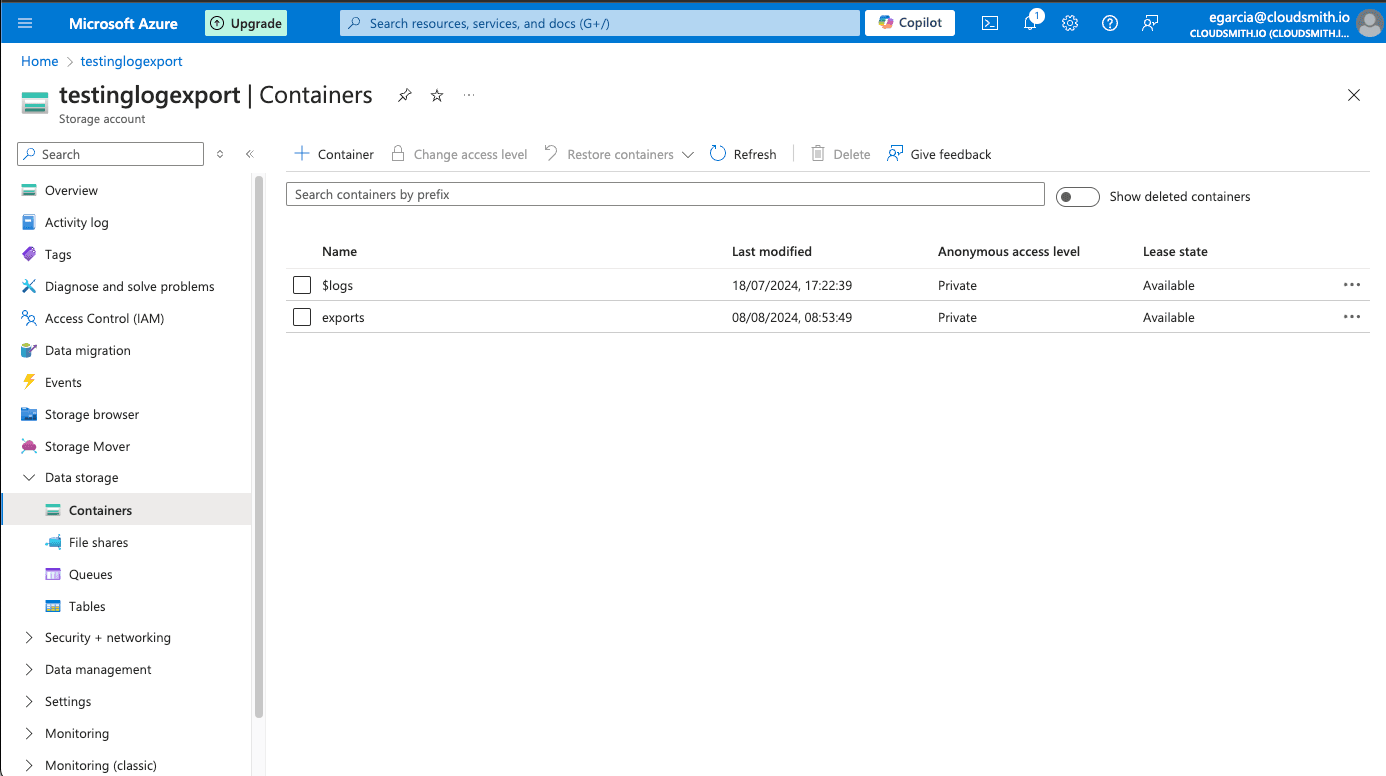
Task: Click the help question mark icon
Action: point(1110,23)
